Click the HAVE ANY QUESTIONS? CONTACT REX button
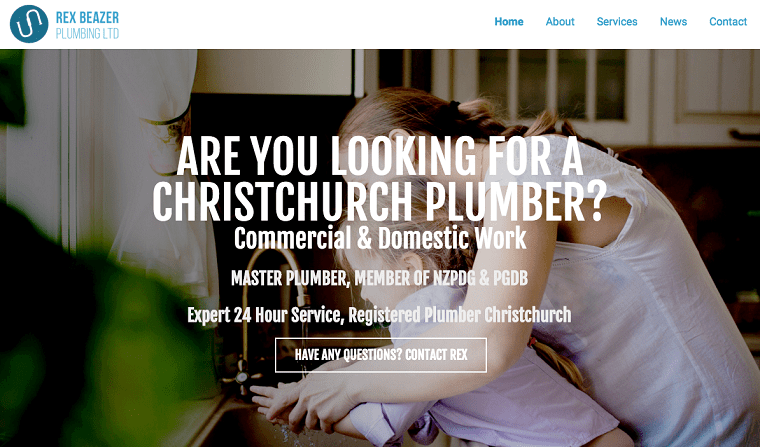The height and width of the screenshot is (447, 760). (381, 355)
